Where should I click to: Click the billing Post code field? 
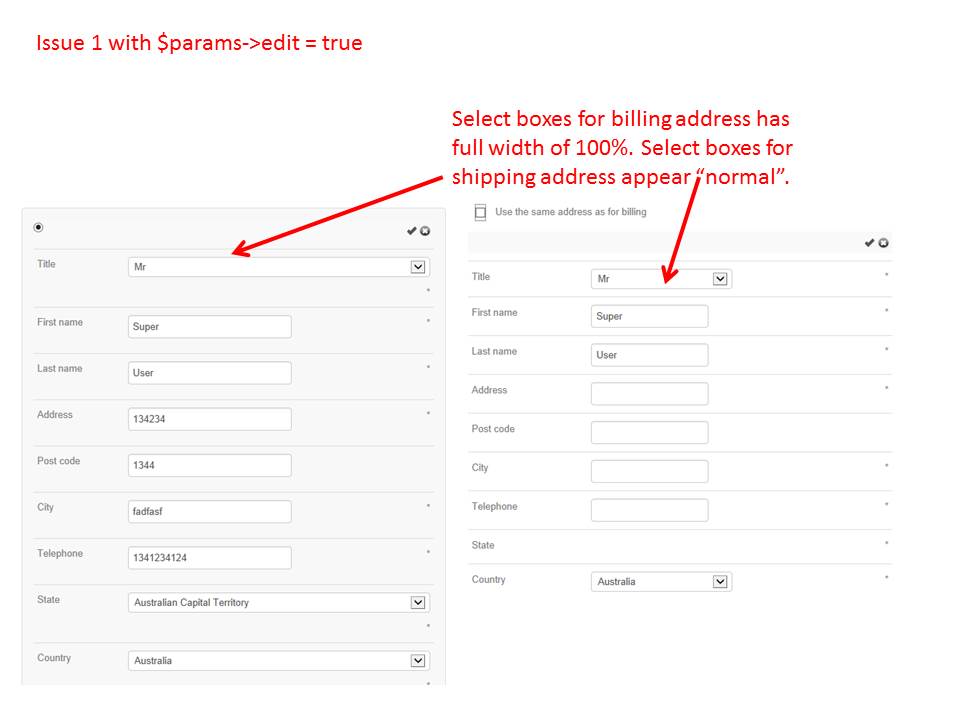[210, 465]
